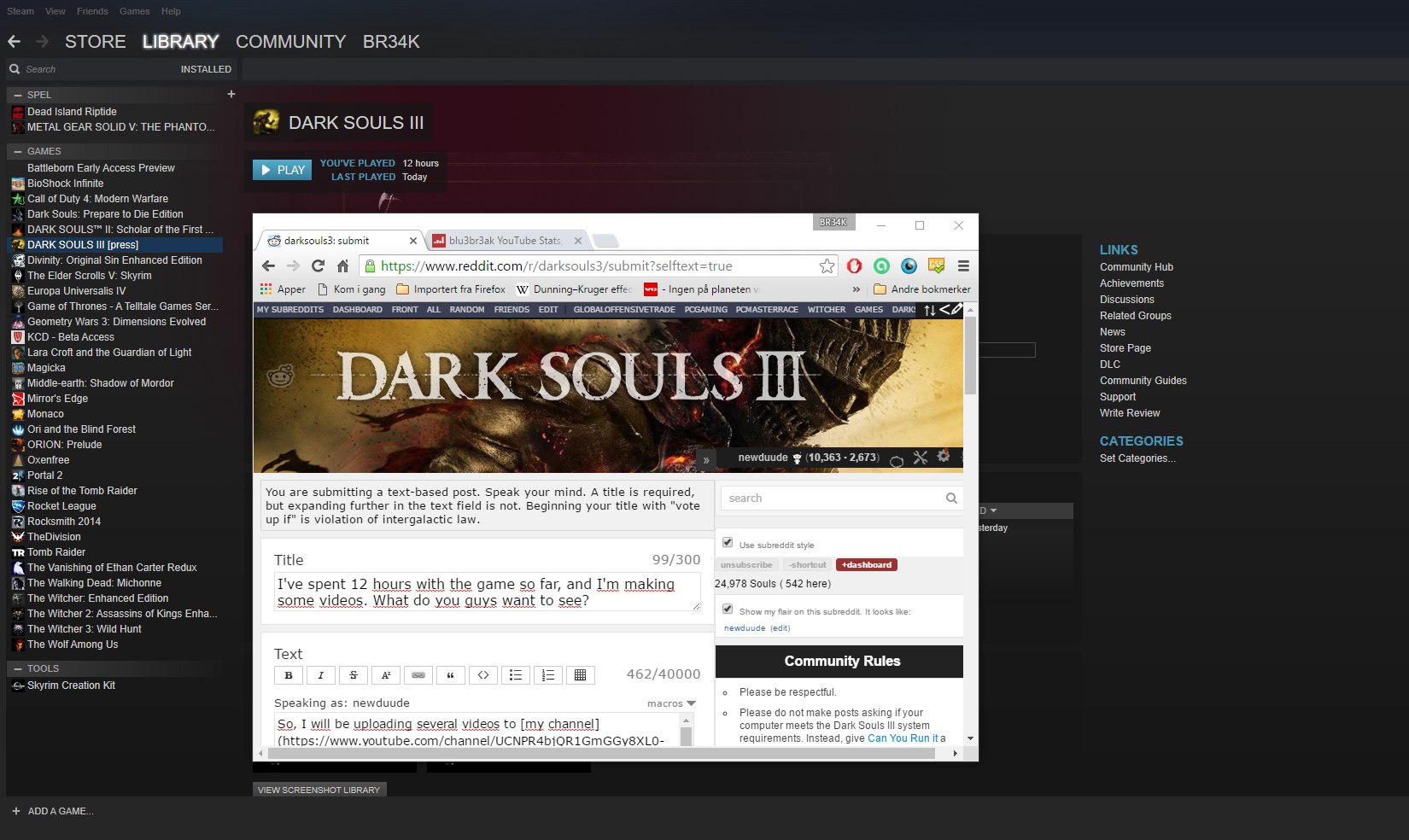Open the Chrome hamburger menu
The width and height of the screenshot is (1409, 840).
(x=963, y=265)
